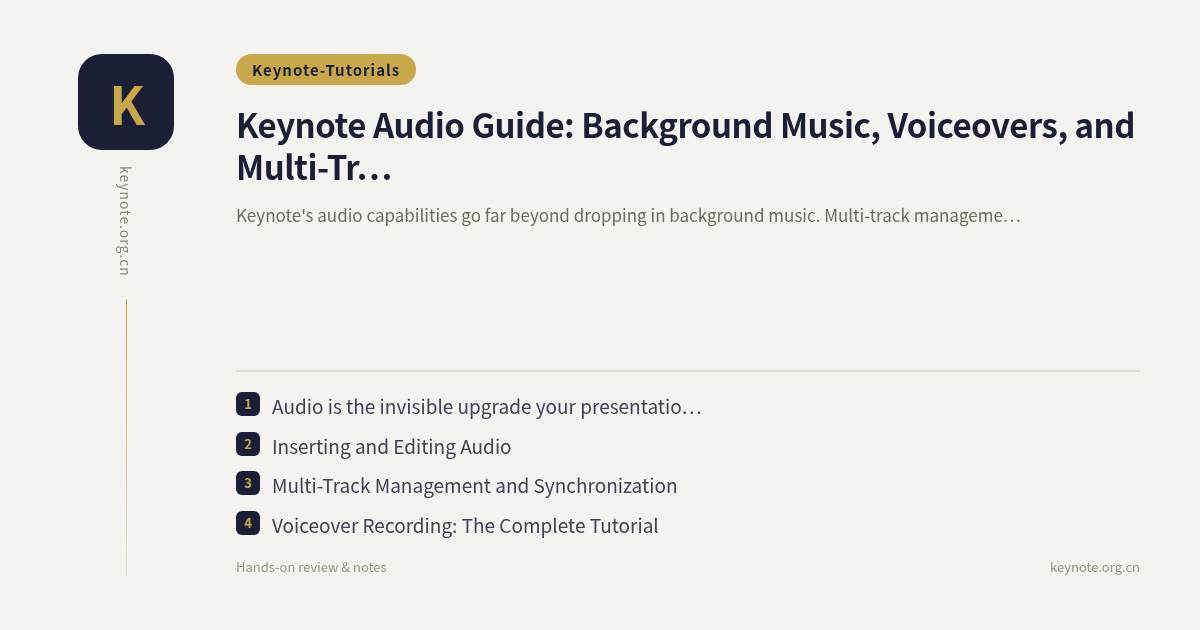This screenshot has height=630, width=1200.
Task: Go to "Inserting and Editing Audio" section
Action: [391, 447]
